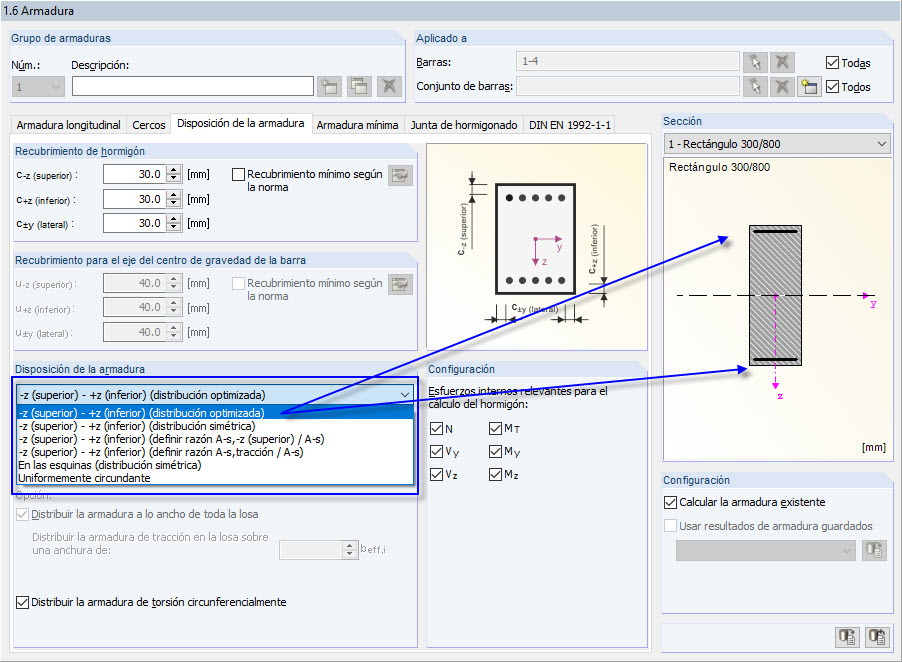Create new bar set icon

pyautogui.click(x=809, y=87)
